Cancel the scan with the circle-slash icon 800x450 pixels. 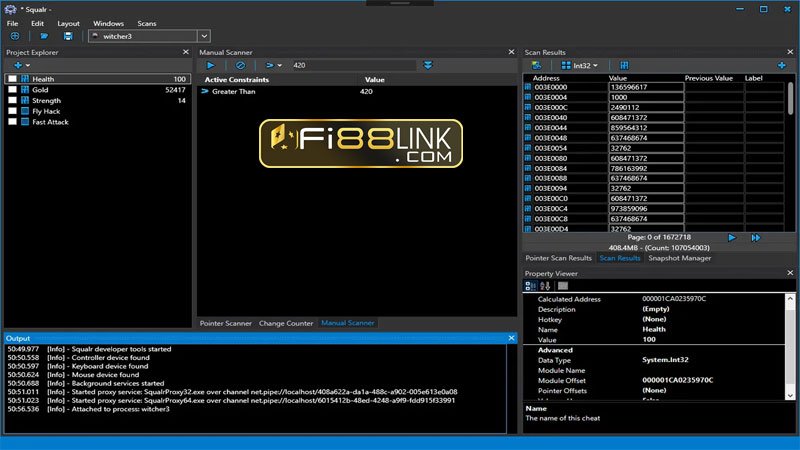pos(240,65)
